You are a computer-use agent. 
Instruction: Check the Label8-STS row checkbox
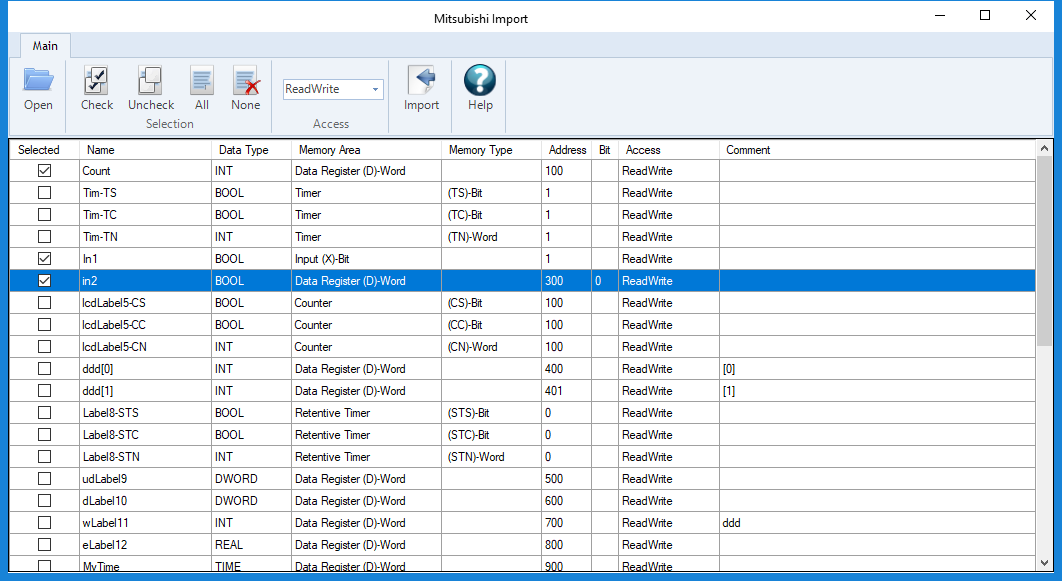pos(44,412)
